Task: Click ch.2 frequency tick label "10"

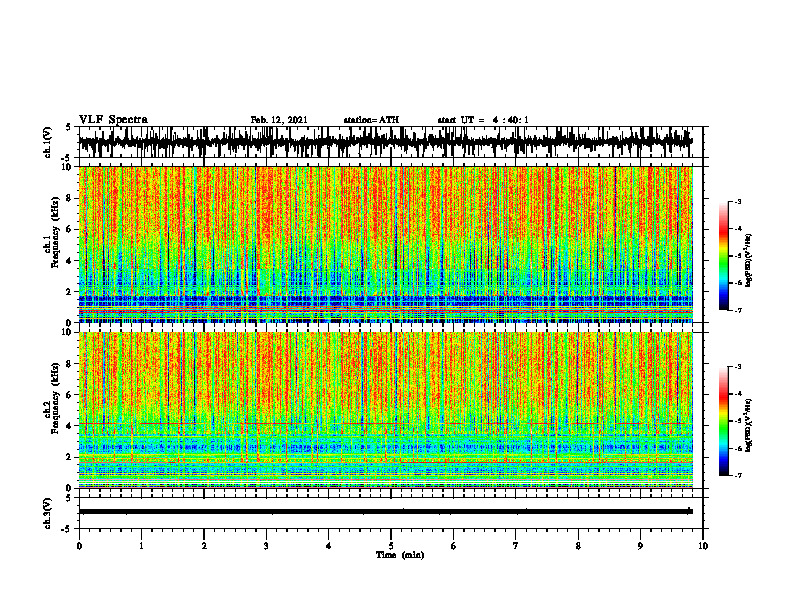Action: pyautogui.click(x=69, y=332)
